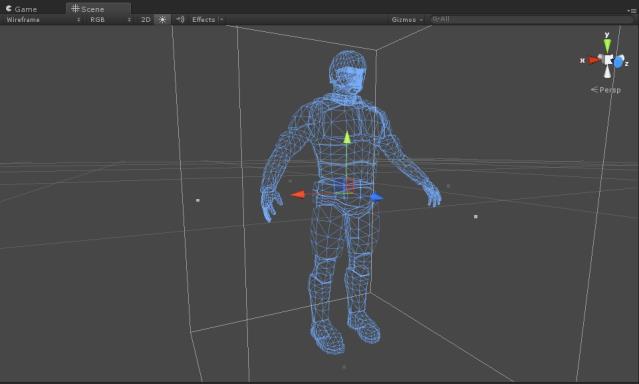Click the scene search field
639x384 pixels.
(x=531, y=19)
